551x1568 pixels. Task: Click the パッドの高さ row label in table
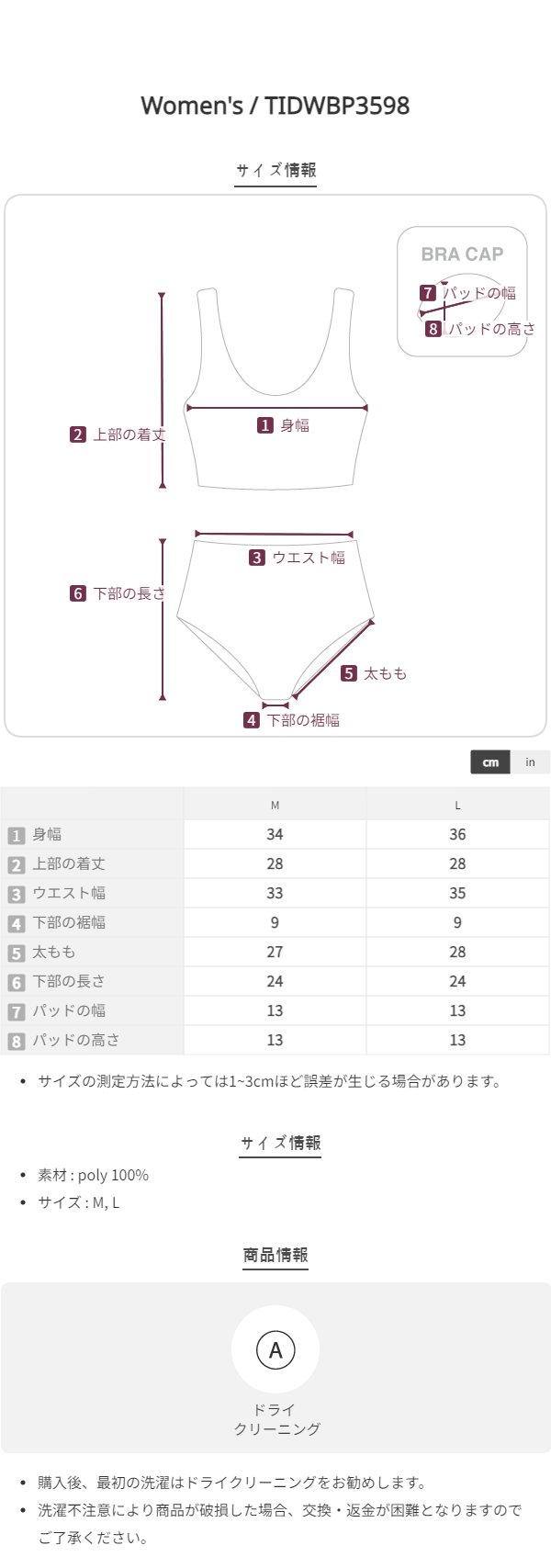[x=75, y=1040]
